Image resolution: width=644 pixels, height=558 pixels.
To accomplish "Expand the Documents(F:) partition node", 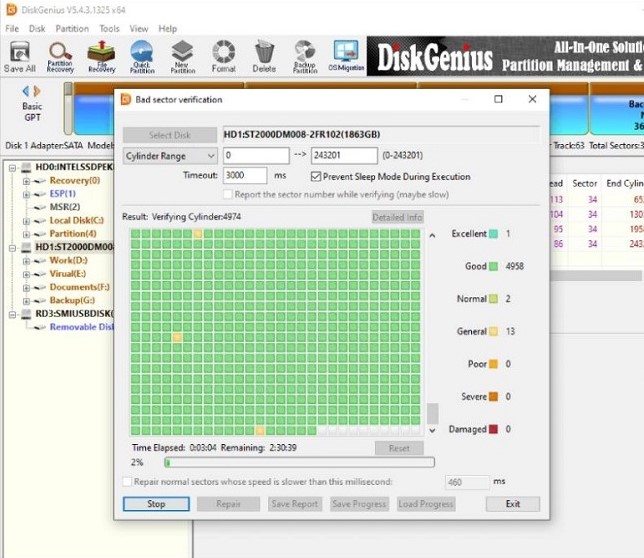I will [26, 287].
